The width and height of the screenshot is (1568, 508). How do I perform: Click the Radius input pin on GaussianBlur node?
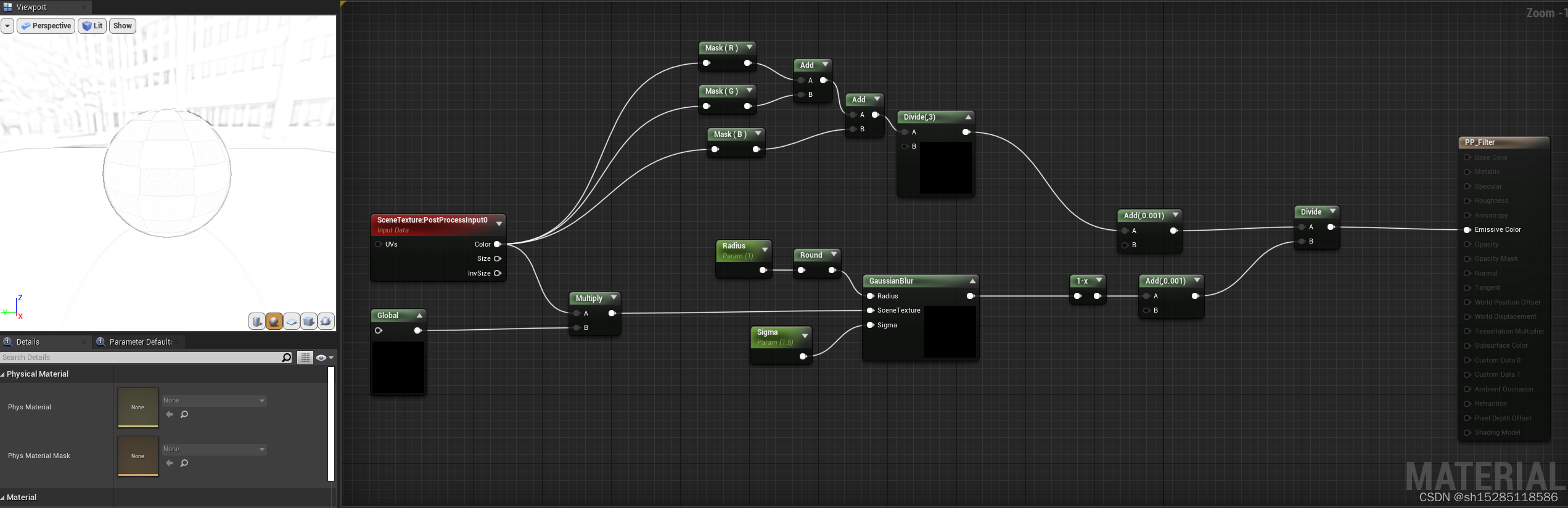coord(871,296)
